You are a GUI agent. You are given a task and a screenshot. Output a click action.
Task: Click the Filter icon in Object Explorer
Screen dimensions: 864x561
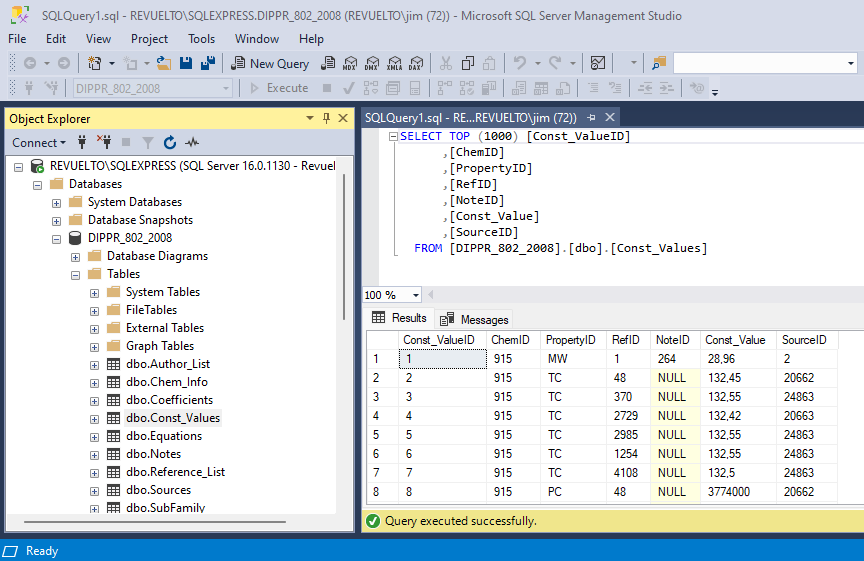click(148, 143)
